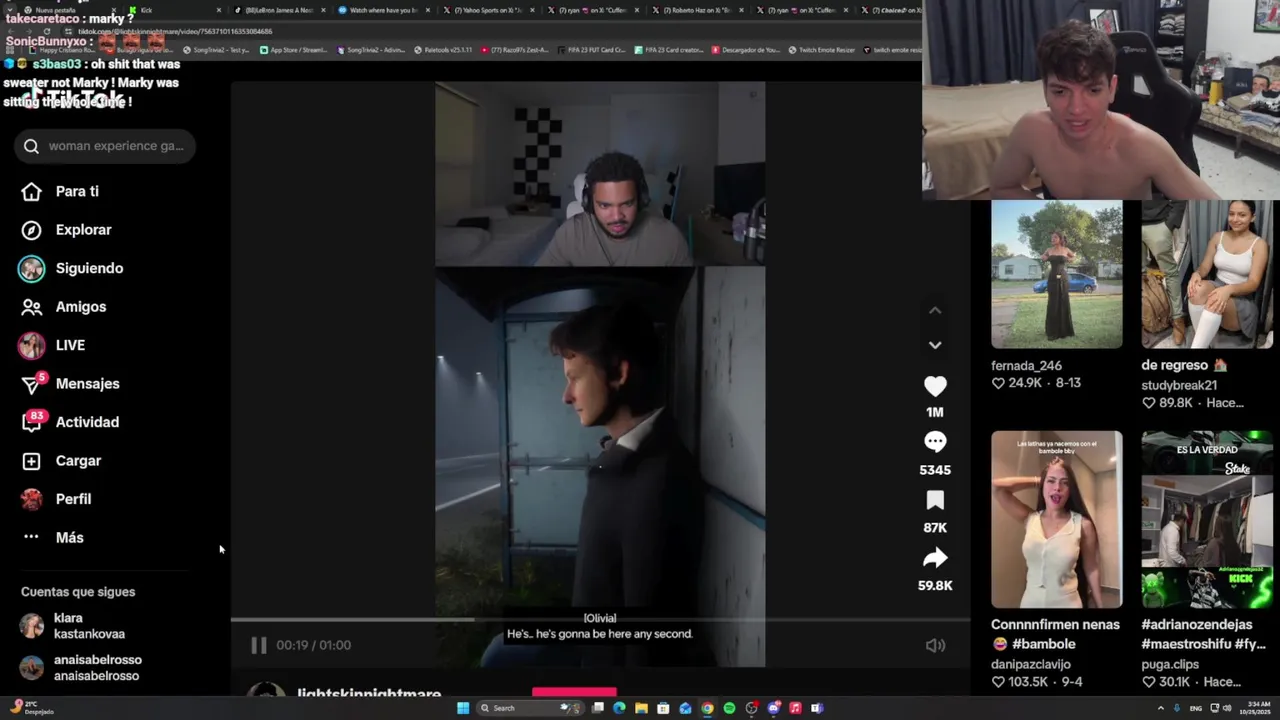This screenshot has width=1280, height=720.
Task: Open the Amigos page
Action: (63, 307)
